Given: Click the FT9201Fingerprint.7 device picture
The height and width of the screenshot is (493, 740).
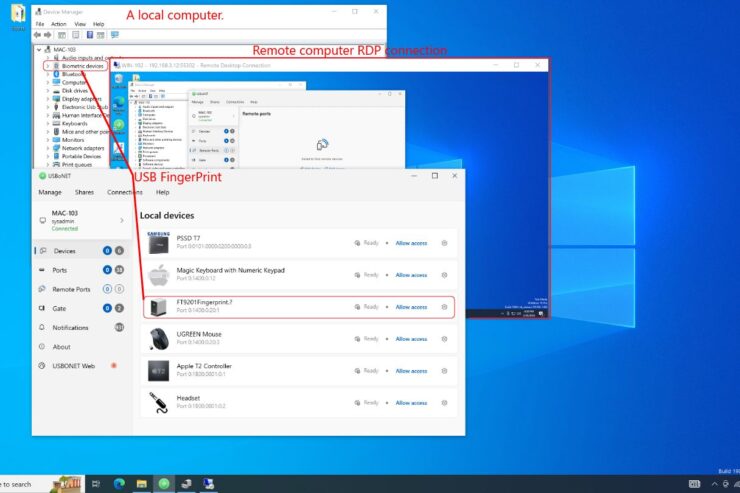Looking at the screenshot, I should tap(159, 307).
